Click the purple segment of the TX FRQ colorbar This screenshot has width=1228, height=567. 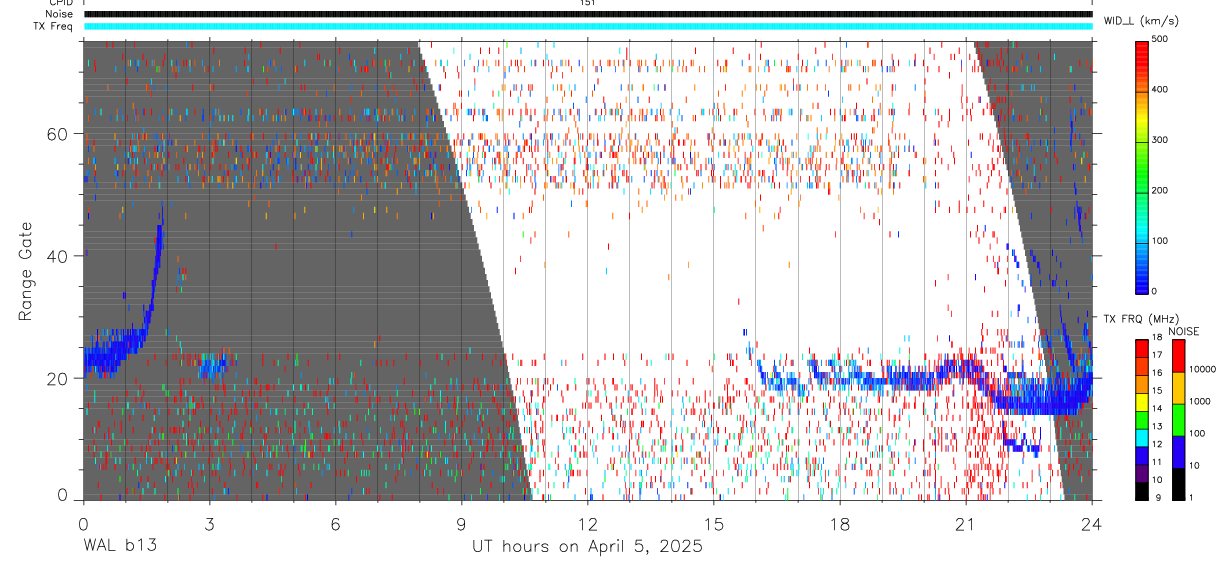pos(1142,473)
